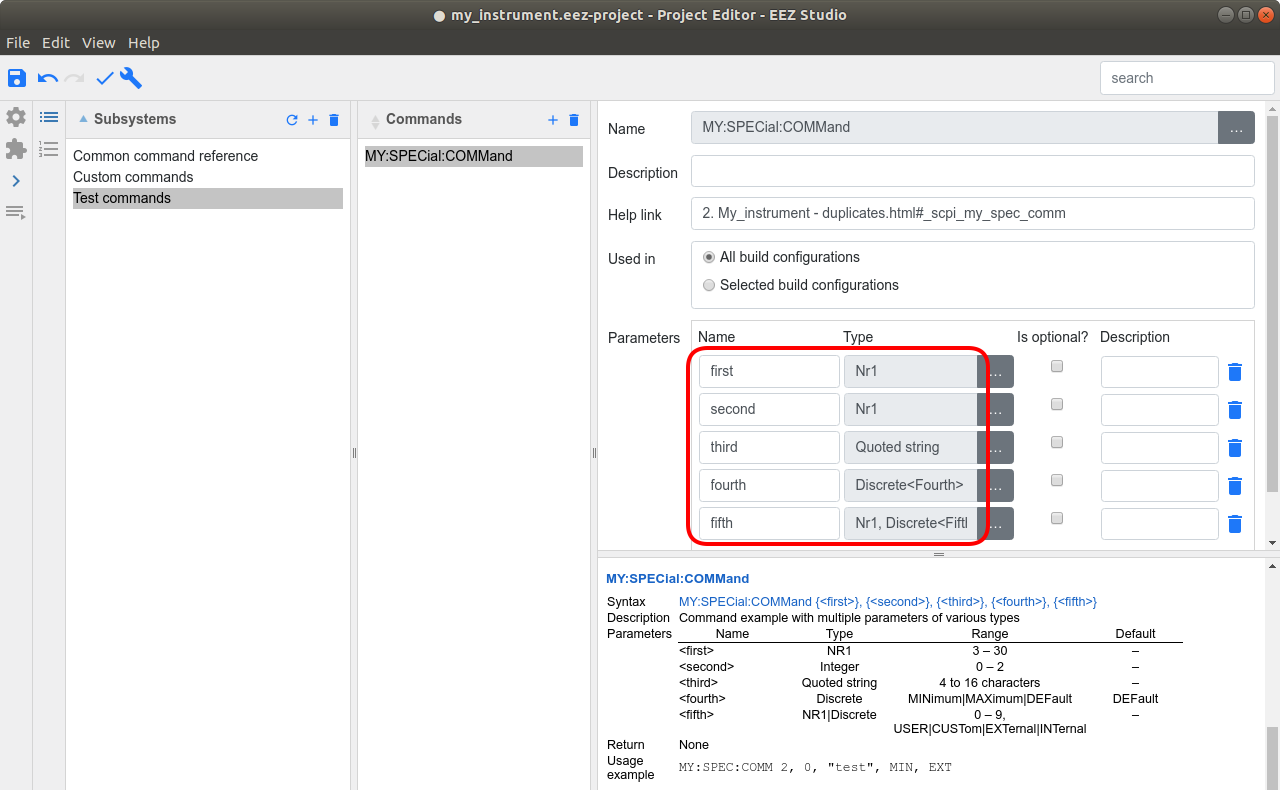Image resolution: width=1280 pixels, height=790 pixels.
Task: Run the project check (checkmark icon)
Action: point(104,77)
